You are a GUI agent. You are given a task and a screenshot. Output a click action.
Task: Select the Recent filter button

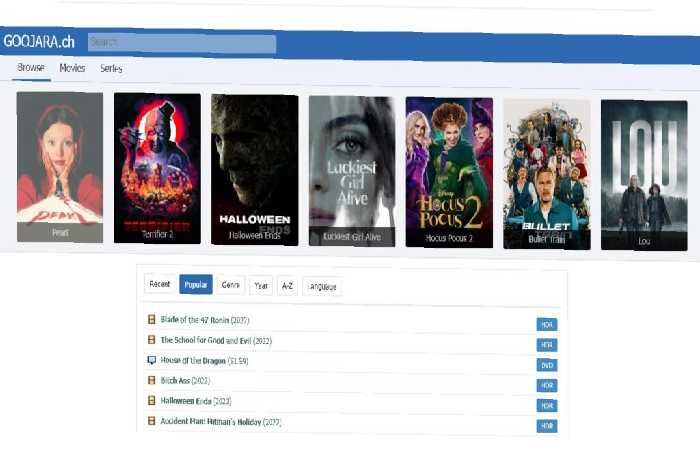(159, 284)
